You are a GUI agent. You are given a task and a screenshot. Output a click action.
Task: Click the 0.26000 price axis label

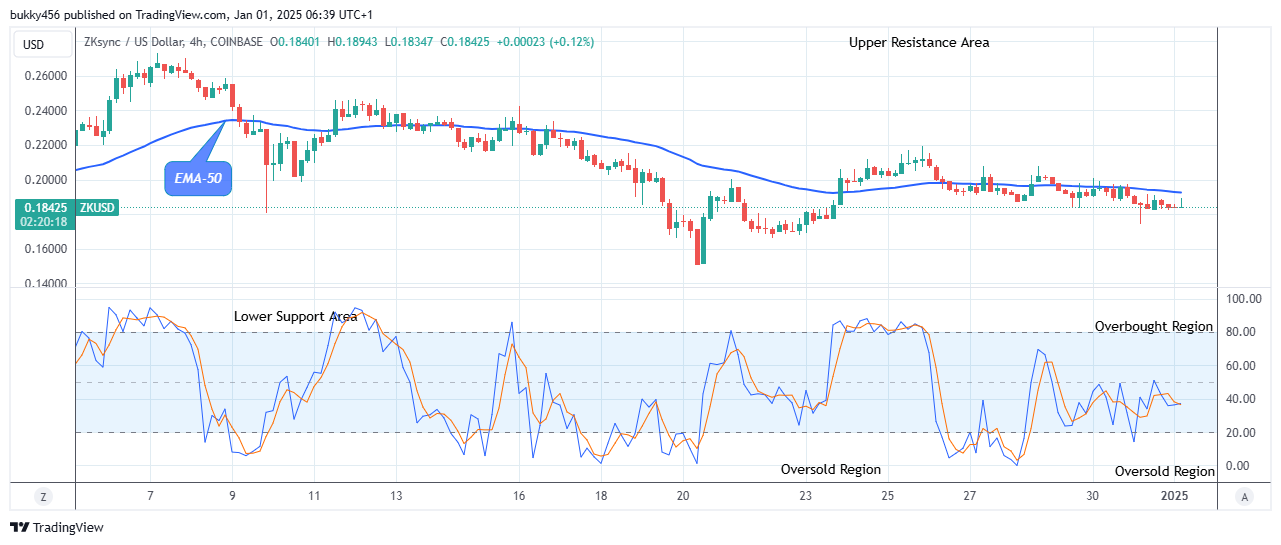44,76
